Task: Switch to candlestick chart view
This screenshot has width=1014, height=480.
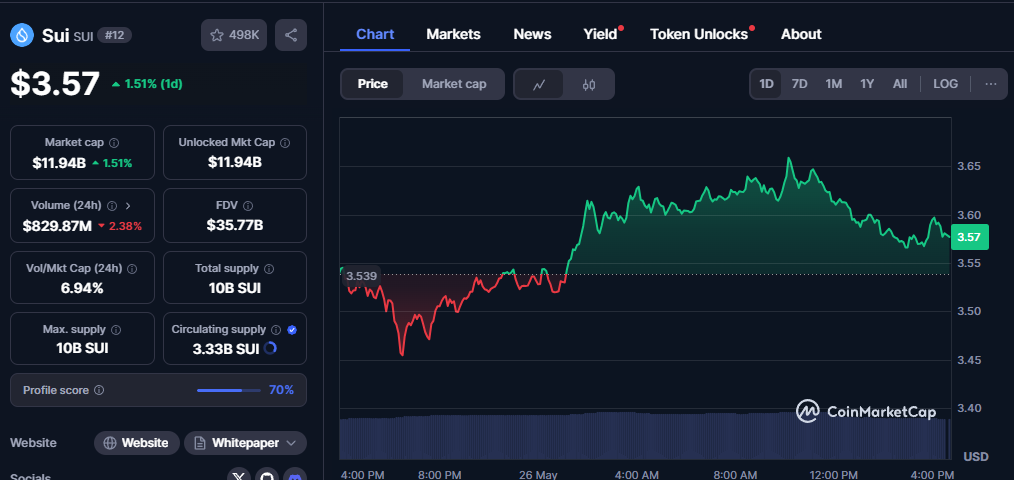Action: click(x=588, y=84)
